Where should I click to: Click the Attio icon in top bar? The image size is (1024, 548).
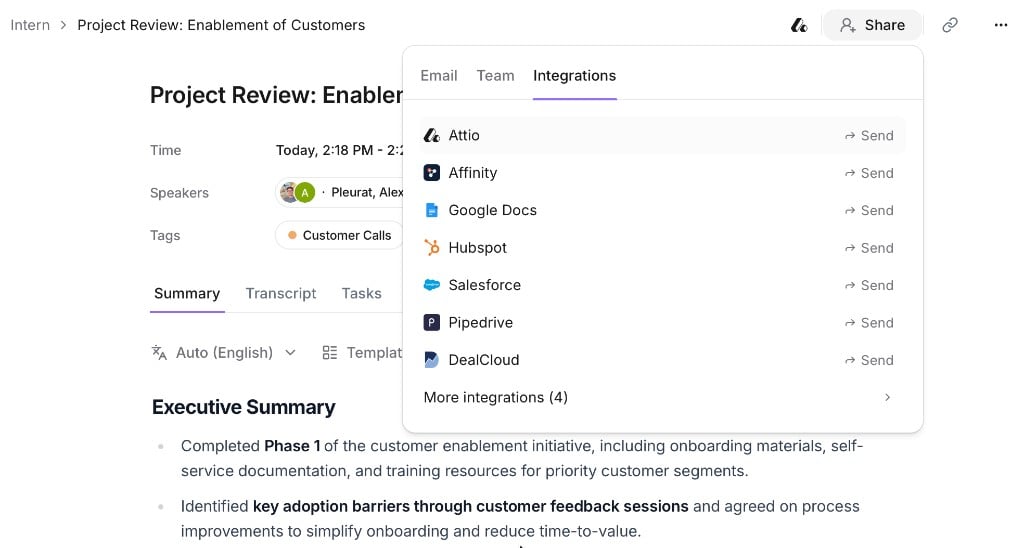799,25
